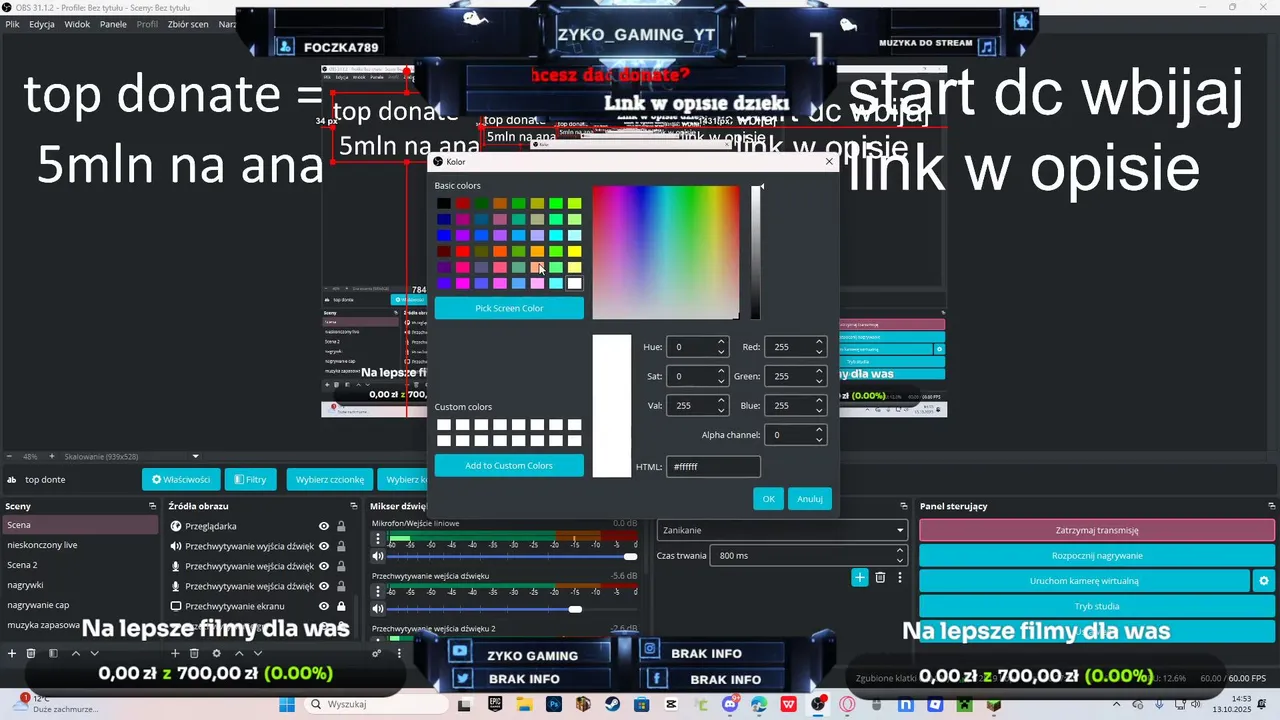Lock the Przeglądarka source
The width and height of the screenshot is (1280, 720).
pyautogui.click(x=341, y=526)
